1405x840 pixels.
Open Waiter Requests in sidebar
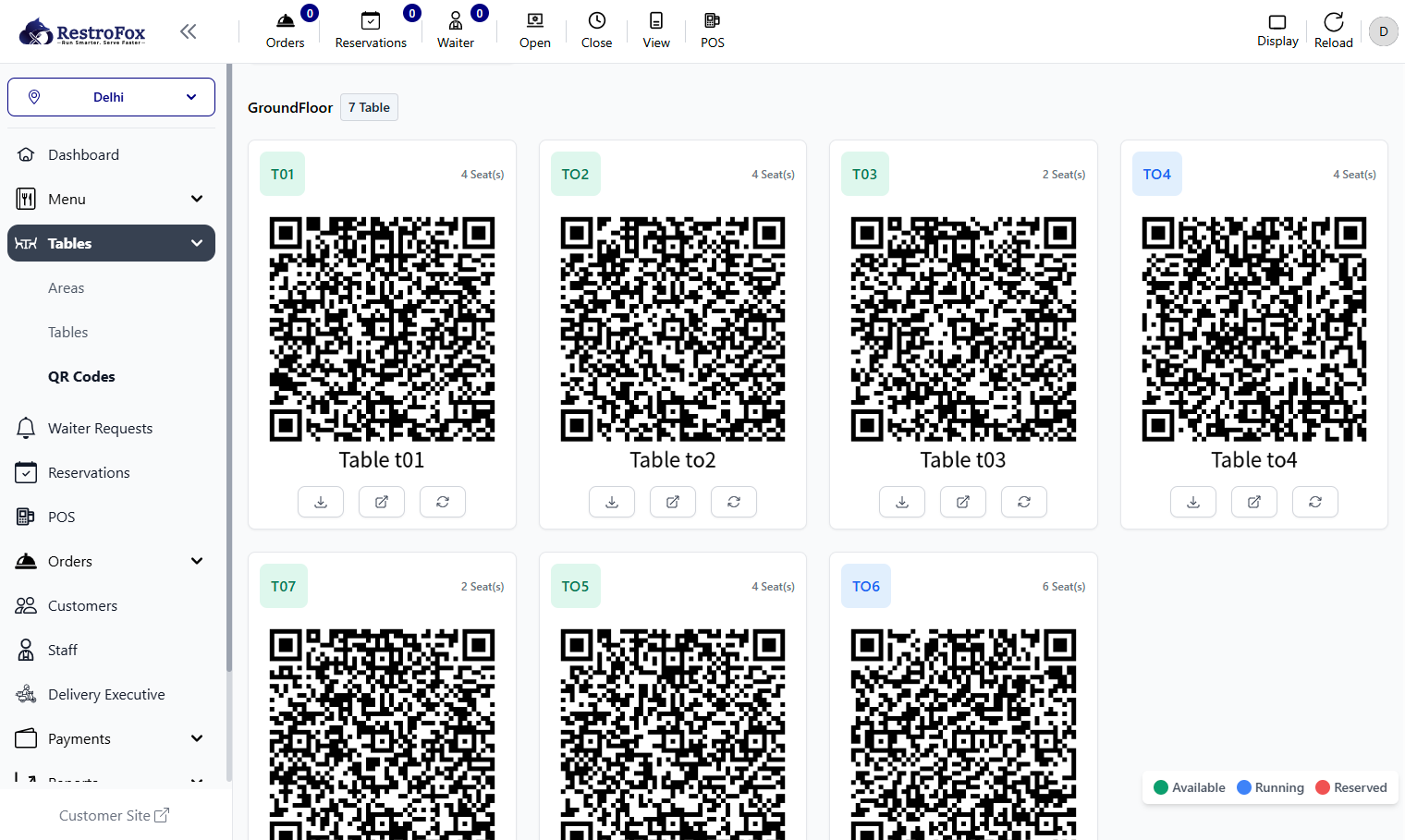pos(111,428)
